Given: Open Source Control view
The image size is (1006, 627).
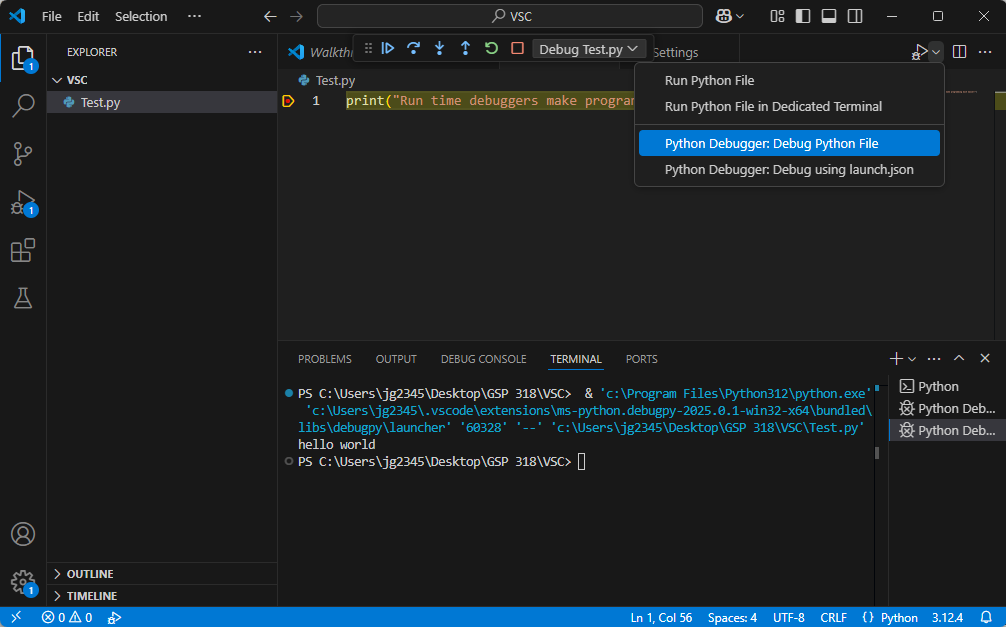Looking at the screenshot, I should pos(23,153).
